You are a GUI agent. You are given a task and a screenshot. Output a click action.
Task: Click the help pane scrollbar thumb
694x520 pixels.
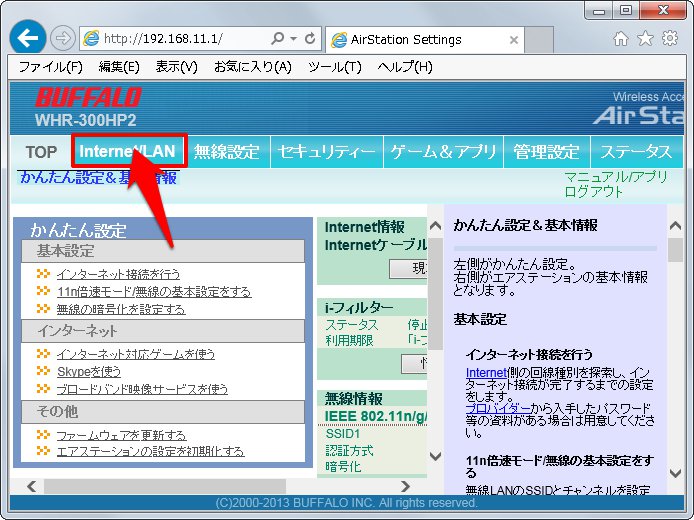(675, 250)
